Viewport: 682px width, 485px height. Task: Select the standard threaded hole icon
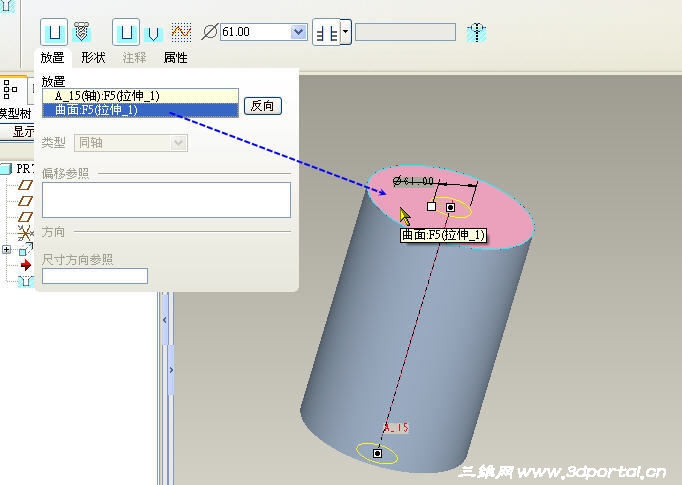[x=81, y=32]
